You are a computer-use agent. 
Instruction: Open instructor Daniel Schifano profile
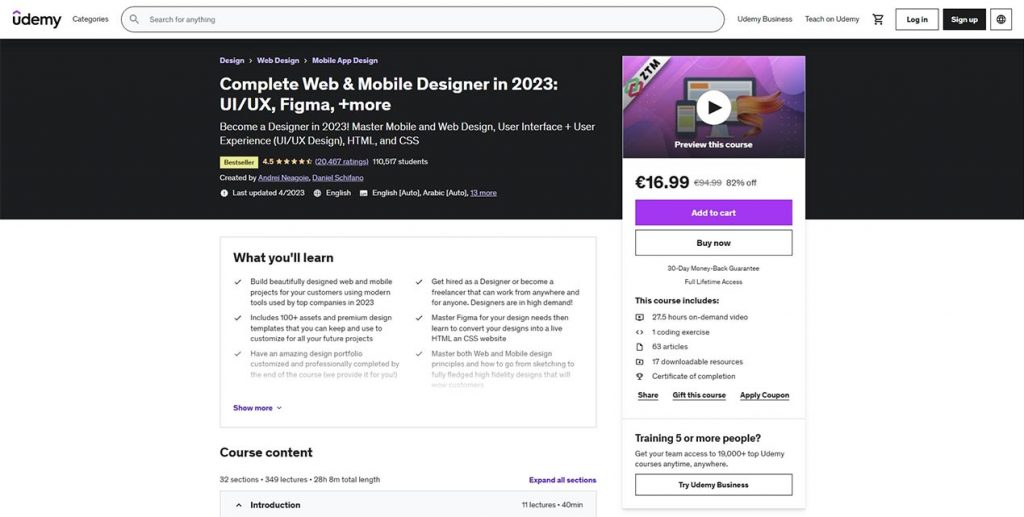338,178
